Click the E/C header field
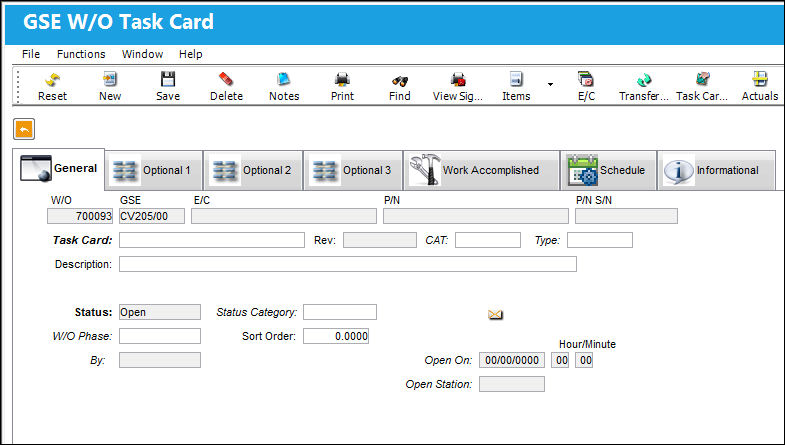Screen dimensions: 785x445 [284, 216]
